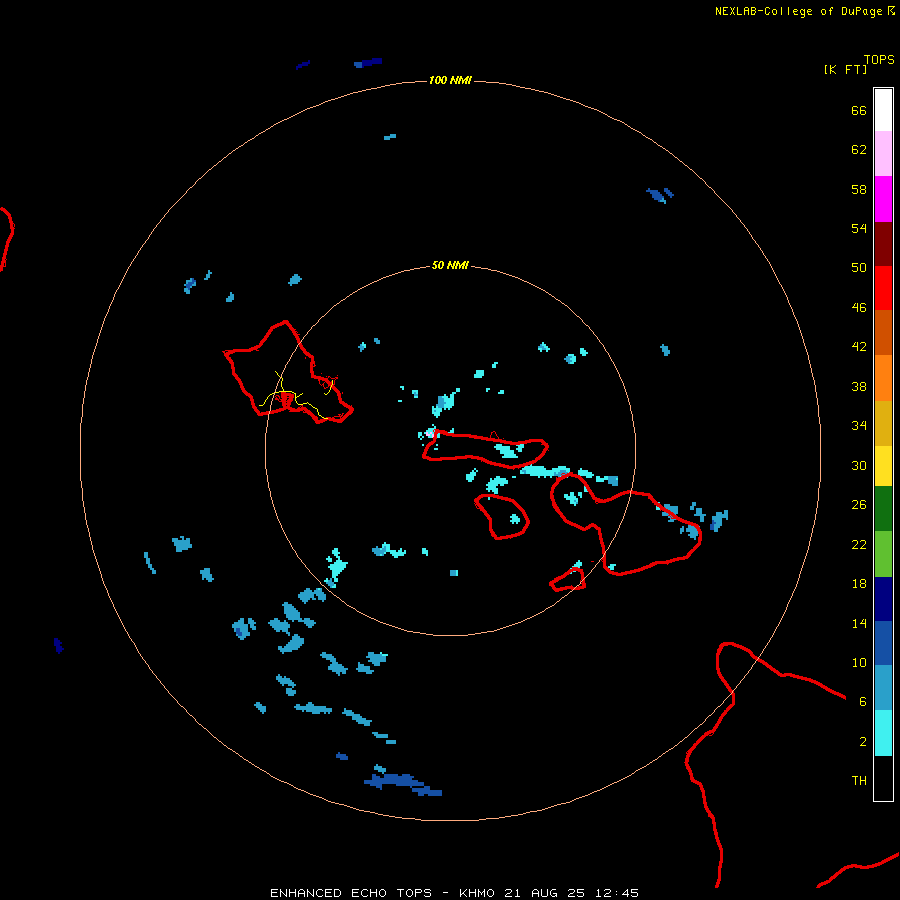The width and height of the screenshot is (900, 900).
Task: Choose the dark green legend swatch
Action: (x=883, y=509)
